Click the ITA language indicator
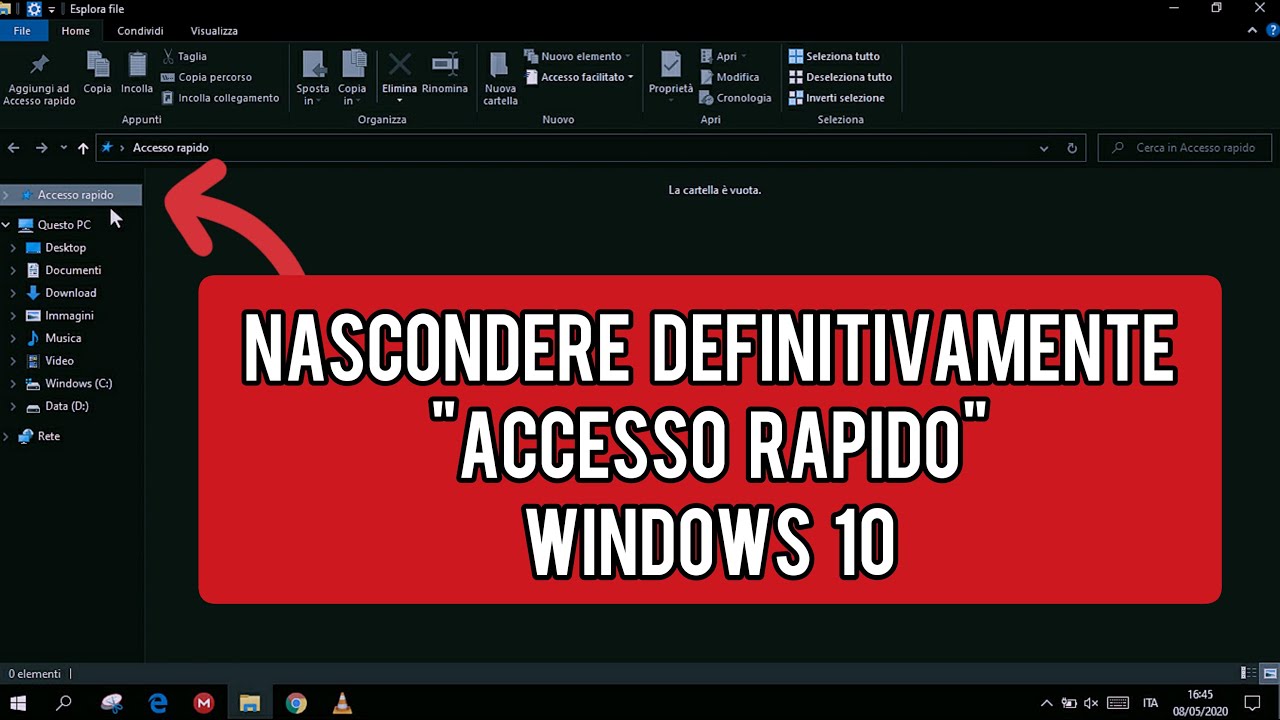This screenshot has height=720, width=1280. pos(1150,703)
